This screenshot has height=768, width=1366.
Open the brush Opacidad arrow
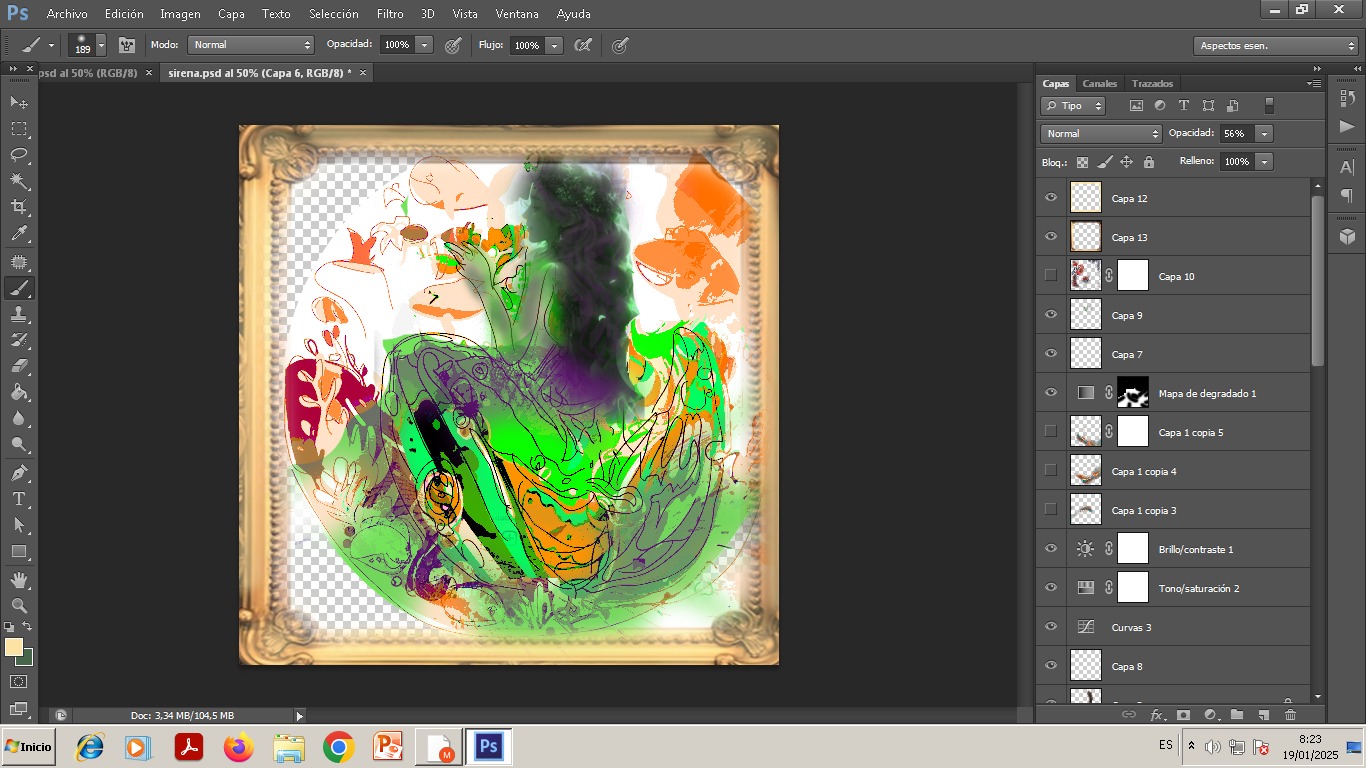pos(424,45)
